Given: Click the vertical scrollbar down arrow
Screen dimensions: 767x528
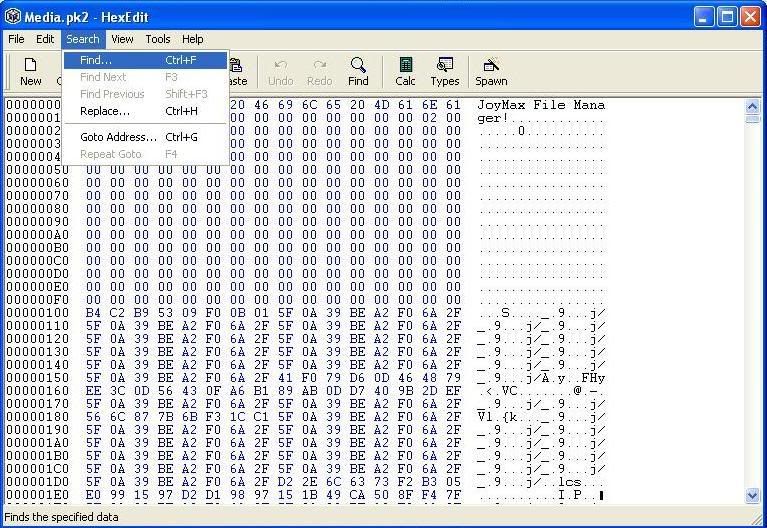Looking at the screenshot, I should tap(752, 495).
